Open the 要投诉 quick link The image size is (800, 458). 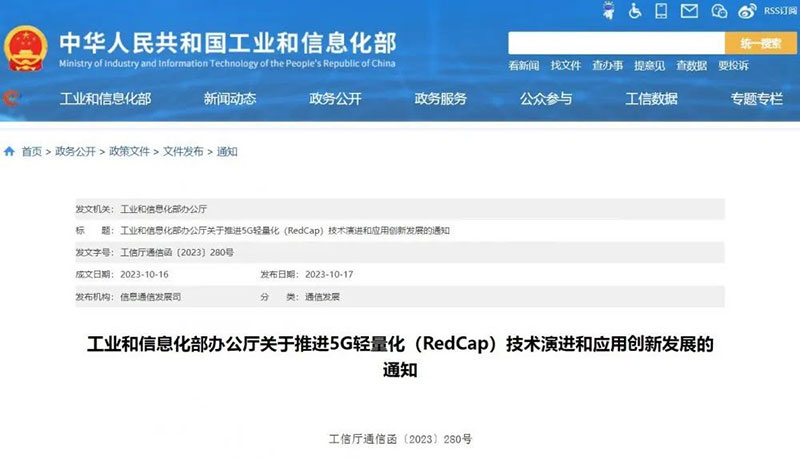pos(733,66)
